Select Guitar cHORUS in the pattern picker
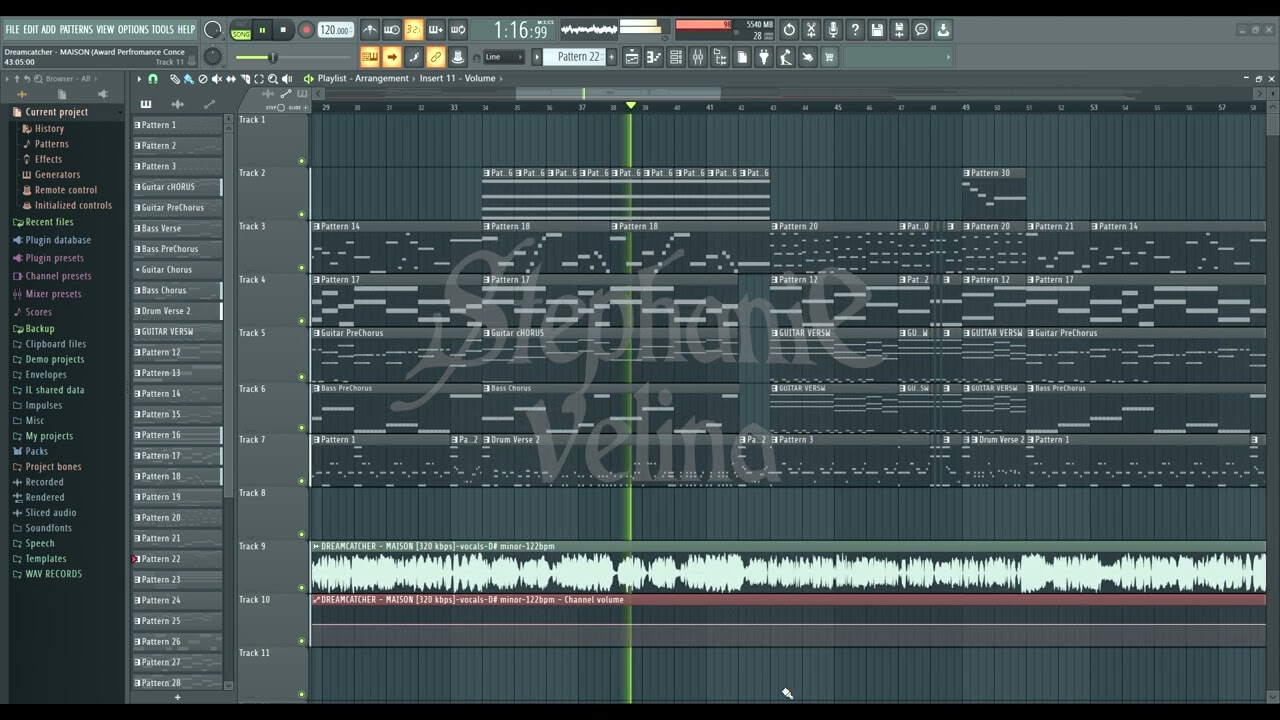 pyautogui.click(x=178, y=187)
